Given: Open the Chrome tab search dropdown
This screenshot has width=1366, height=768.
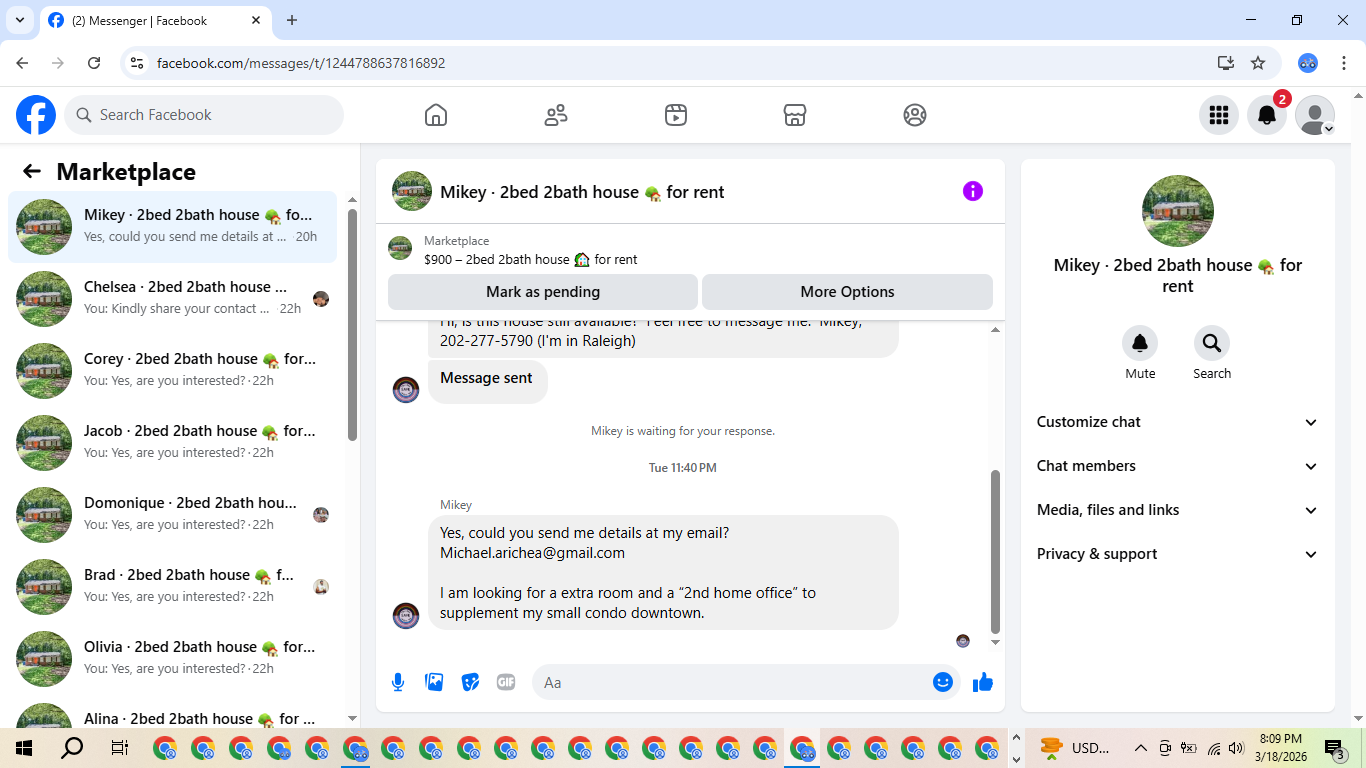Looking at the screenshot, I should point(19,20).
